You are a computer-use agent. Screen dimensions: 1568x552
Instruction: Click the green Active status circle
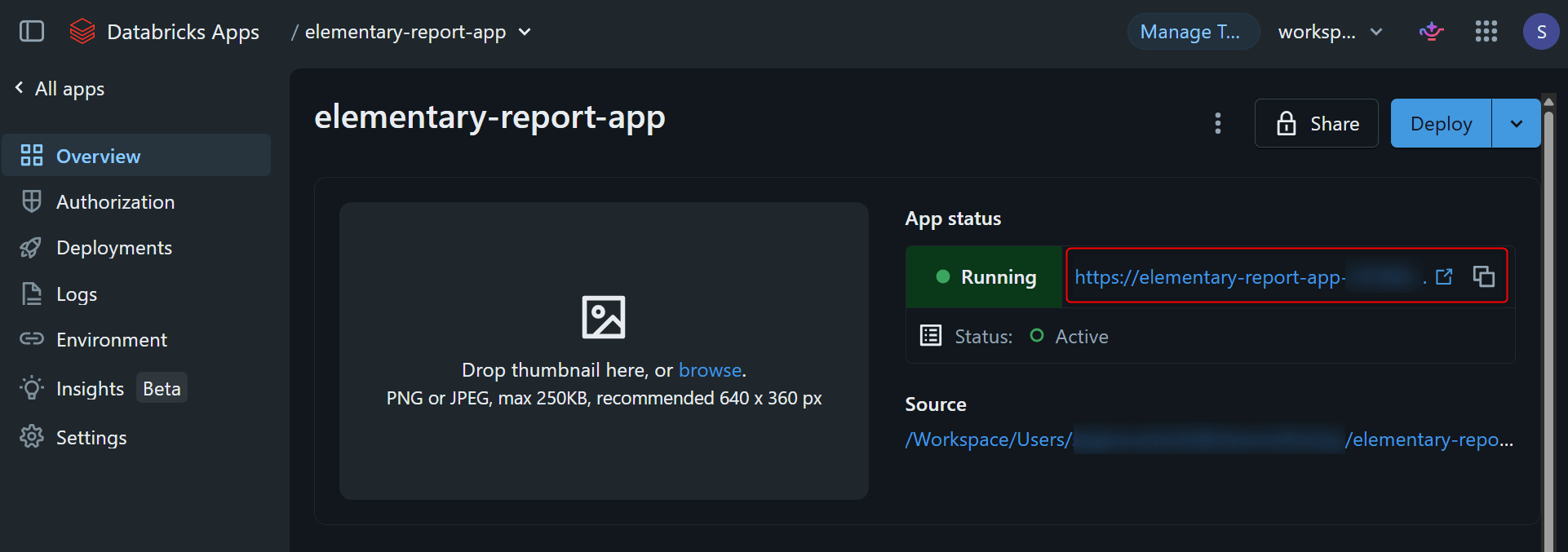1037,335
